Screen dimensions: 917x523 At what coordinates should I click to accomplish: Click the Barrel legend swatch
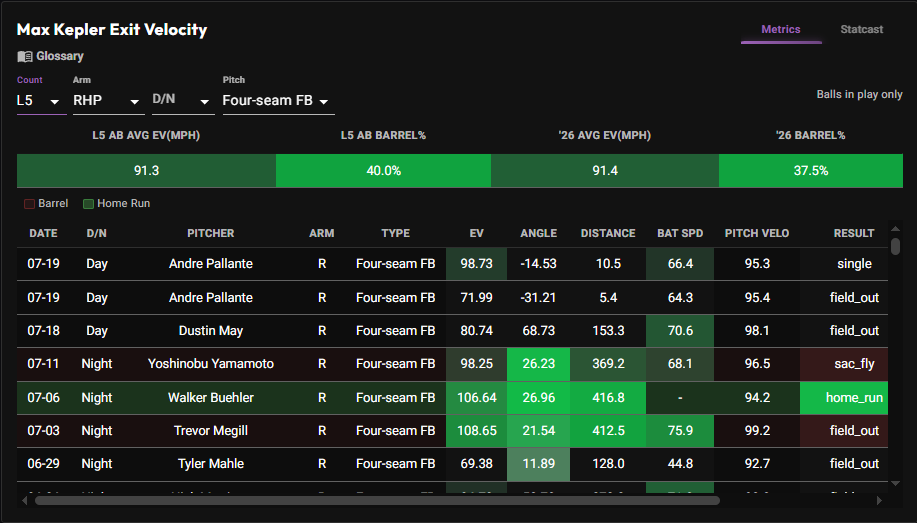pos(29,204)
